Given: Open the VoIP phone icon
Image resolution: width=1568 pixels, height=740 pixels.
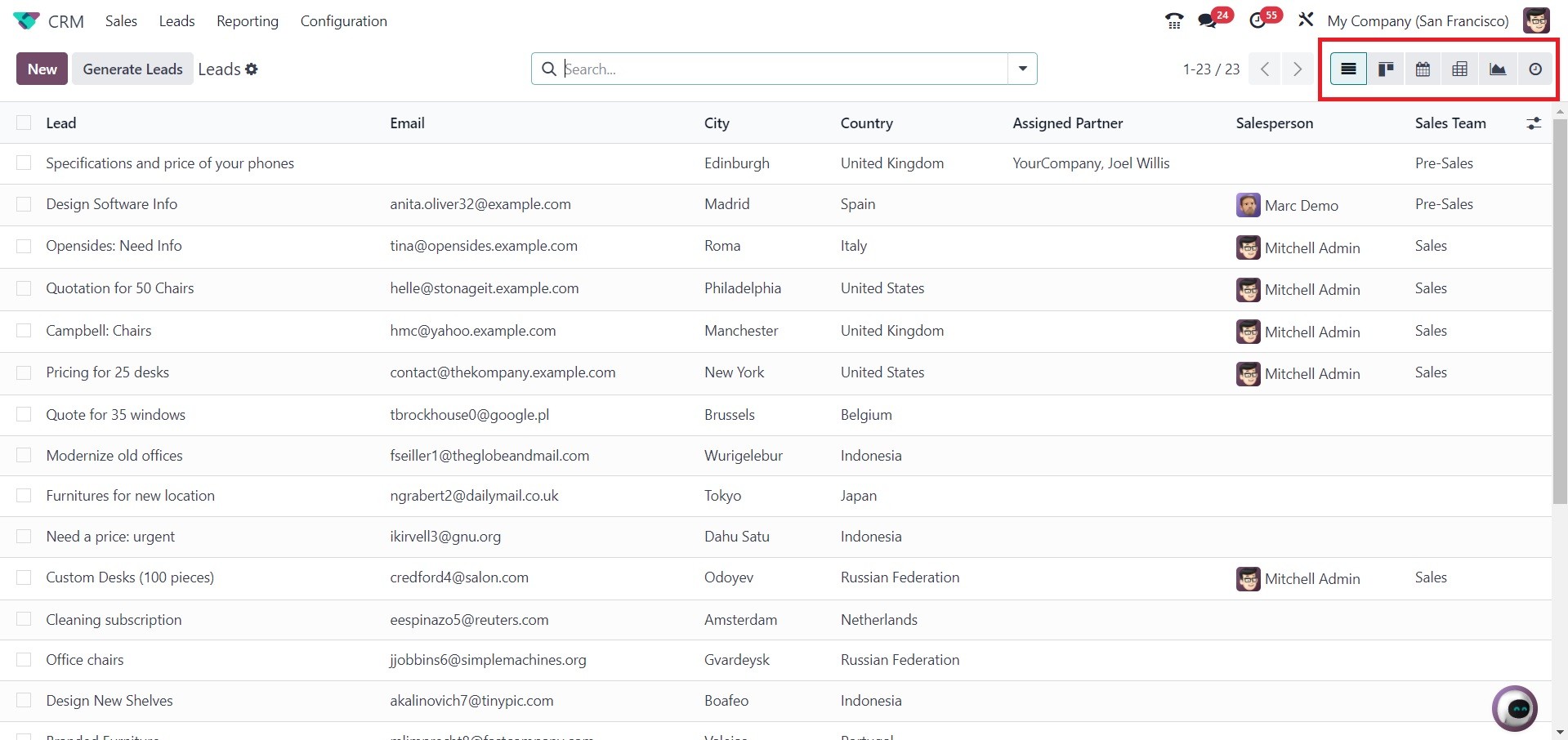Looking at the screenshot, I should [1174, 21].
